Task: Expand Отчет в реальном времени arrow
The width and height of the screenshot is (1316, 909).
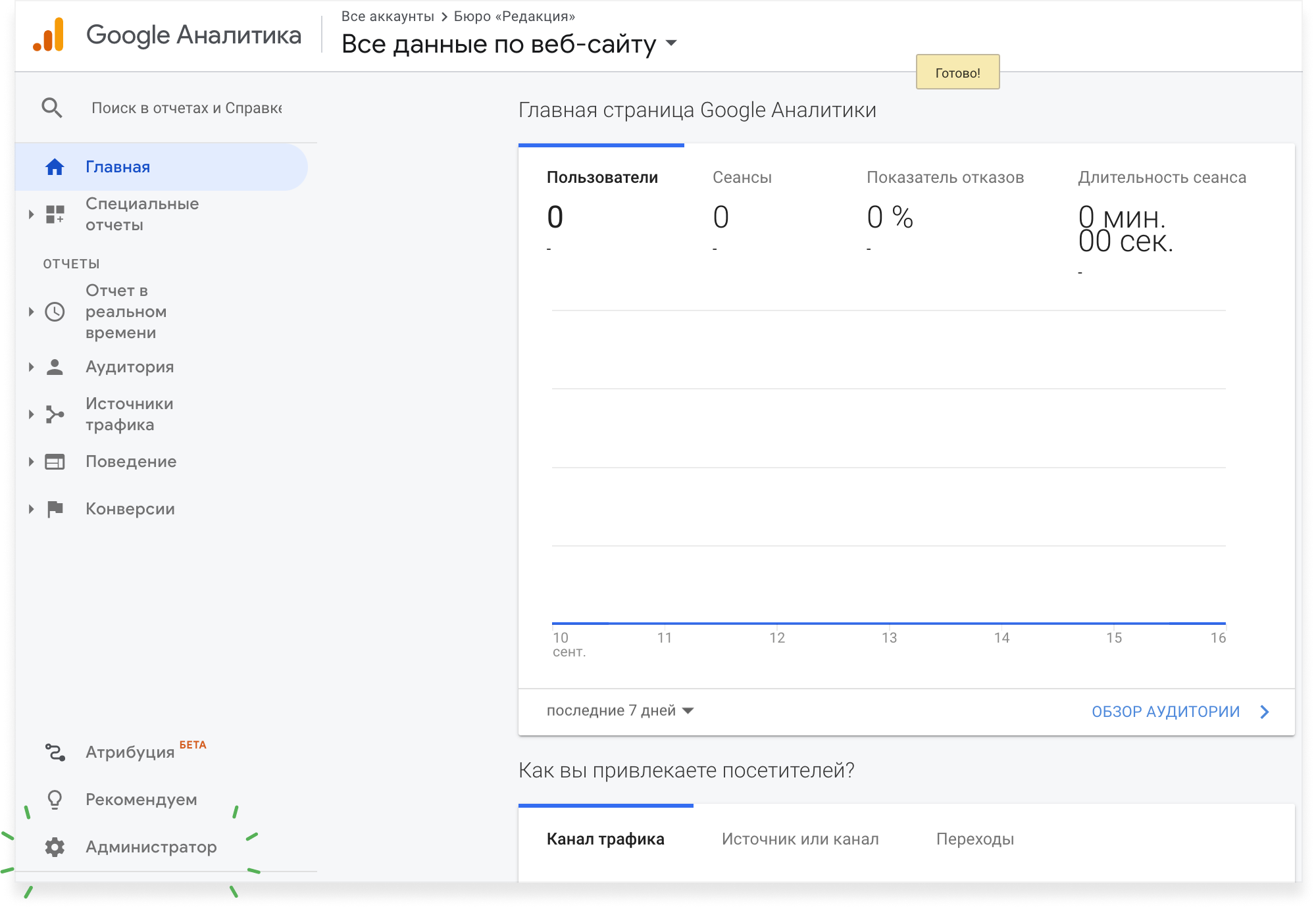Action: 31,312
